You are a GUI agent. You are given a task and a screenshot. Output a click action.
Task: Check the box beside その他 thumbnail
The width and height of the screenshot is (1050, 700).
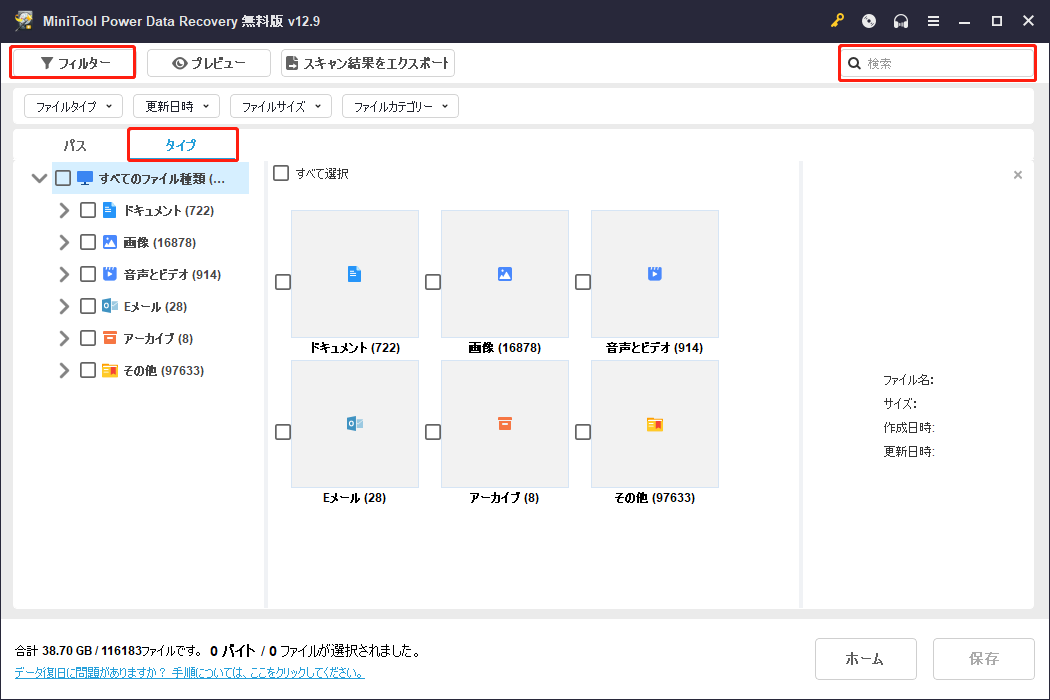click(x=583, y=432)
